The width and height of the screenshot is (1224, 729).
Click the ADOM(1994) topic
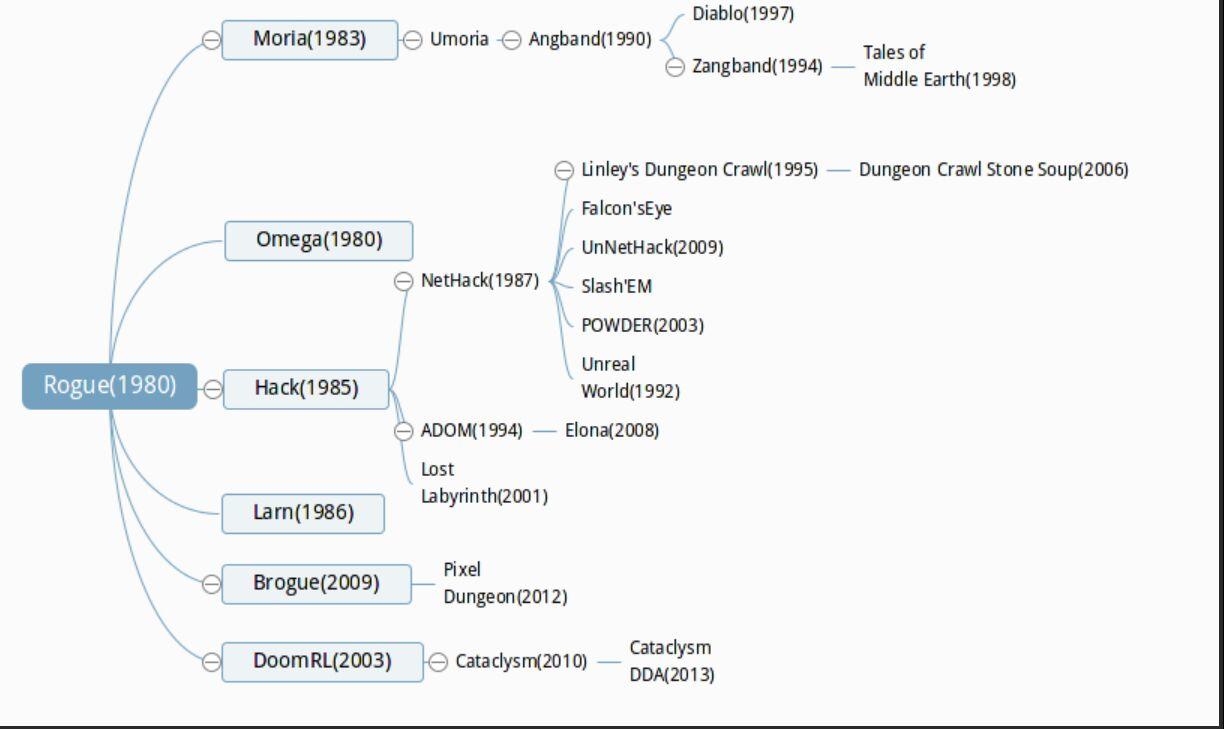(x=472, y=431)
